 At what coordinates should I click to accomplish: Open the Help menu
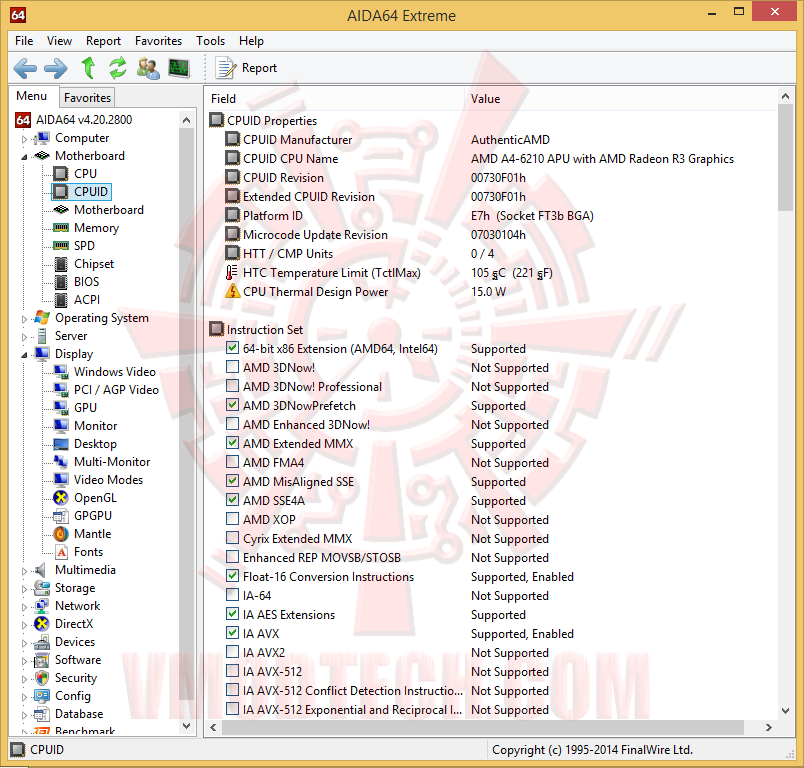coord(251,41)
